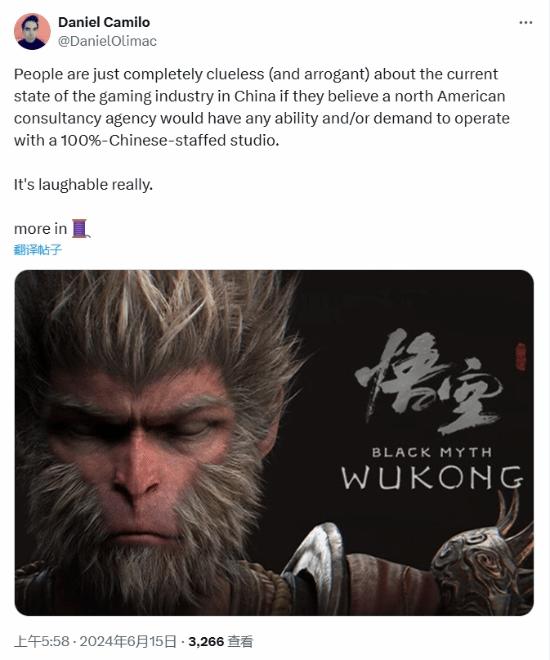Screen dimensions: 550x660
Task: Click the armored shoulder piece in image
Action: (x=482, y=560)
